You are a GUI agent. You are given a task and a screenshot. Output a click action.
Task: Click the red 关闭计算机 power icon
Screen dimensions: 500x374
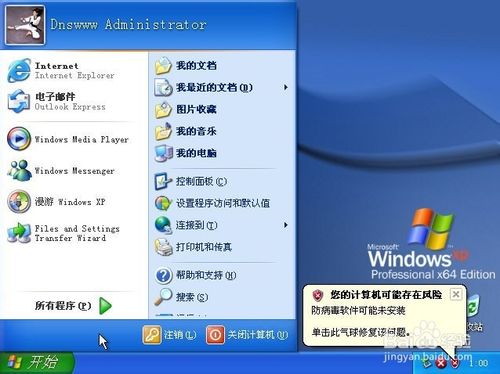215,334
